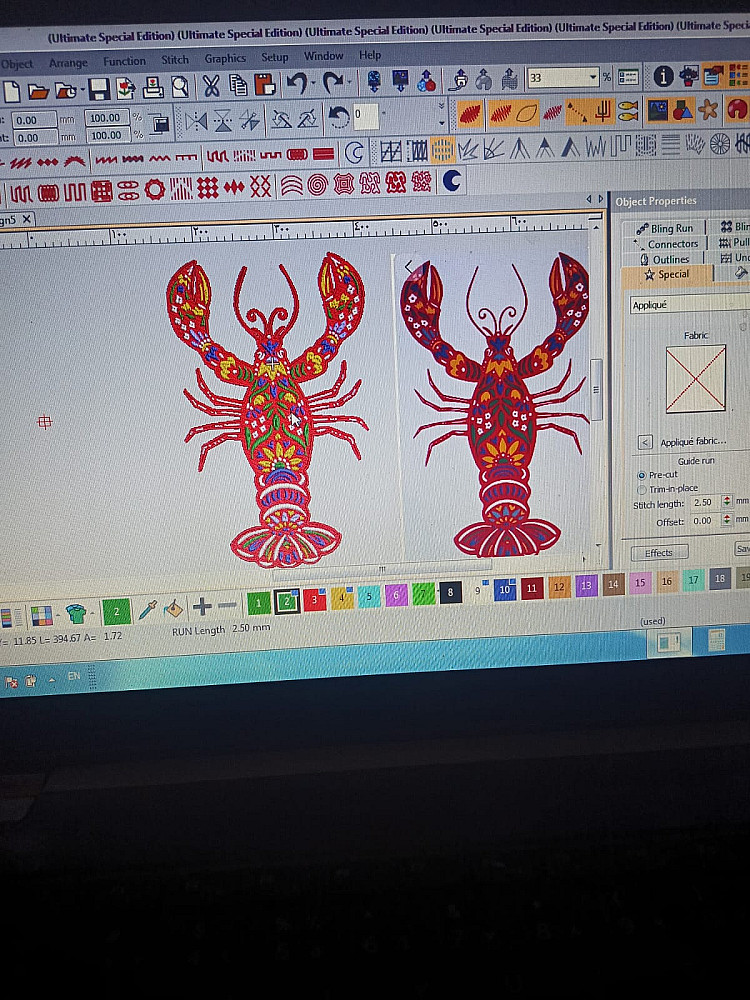Choose the red gear ring stitch icon

point(154,189)
